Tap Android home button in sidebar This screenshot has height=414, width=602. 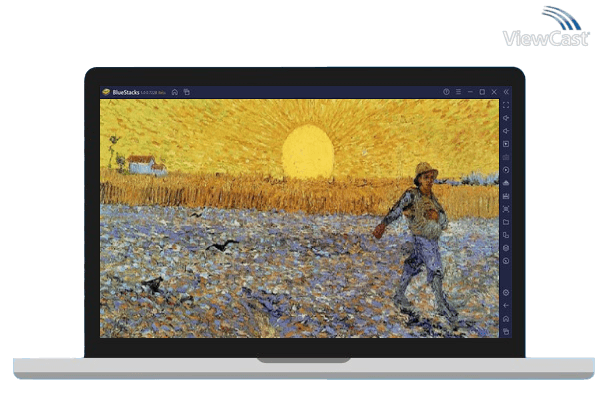coord(506,319)
